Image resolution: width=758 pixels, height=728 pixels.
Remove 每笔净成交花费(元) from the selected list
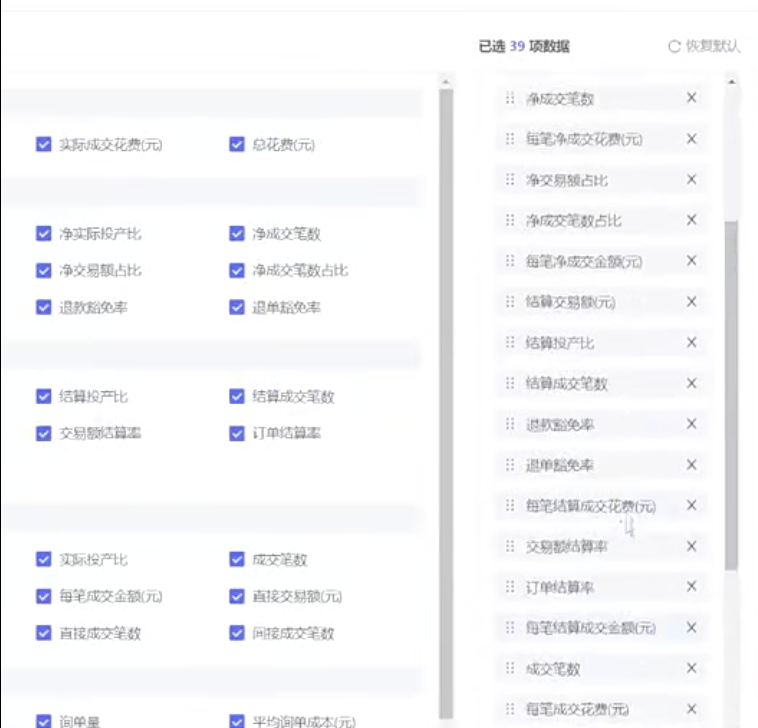click(692, 139)
